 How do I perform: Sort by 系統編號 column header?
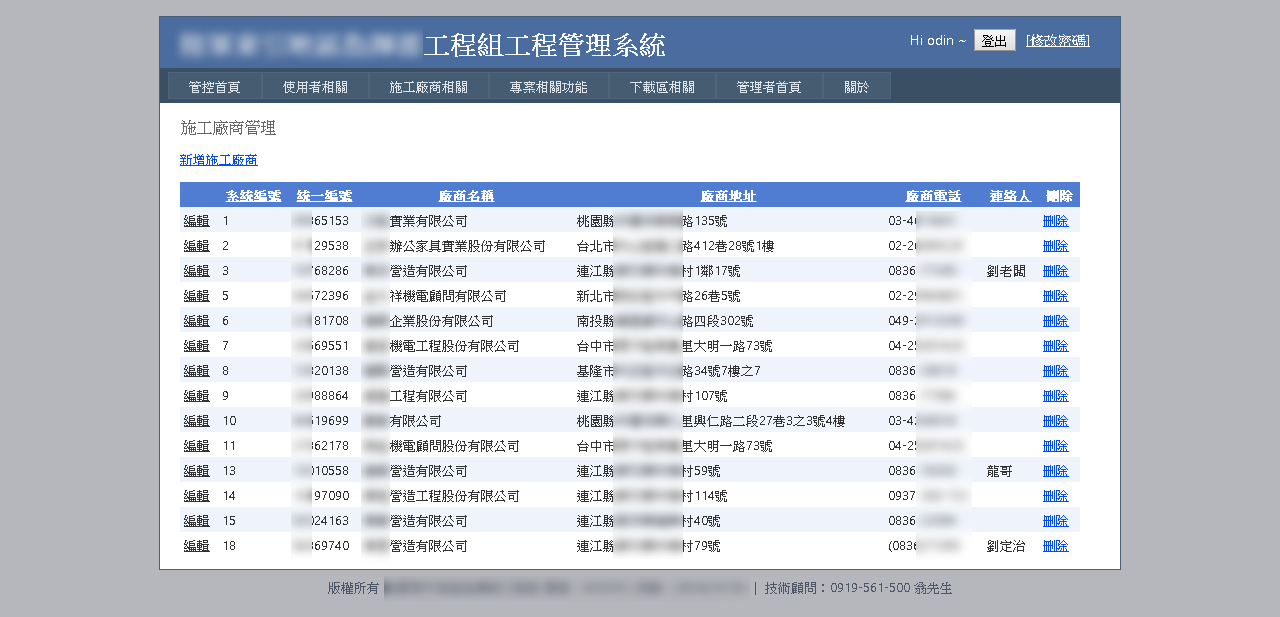point(253,196)
